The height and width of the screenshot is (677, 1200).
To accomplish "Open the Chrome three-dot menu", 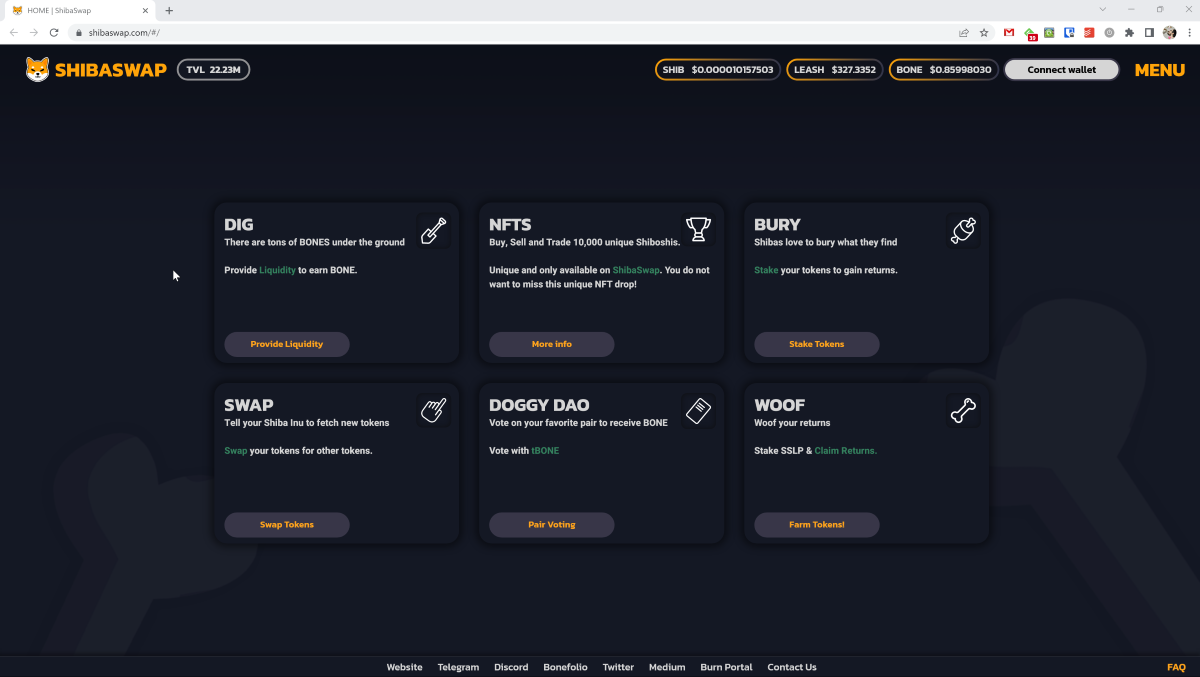I will pyautogui.click(x=1189, y=32).
